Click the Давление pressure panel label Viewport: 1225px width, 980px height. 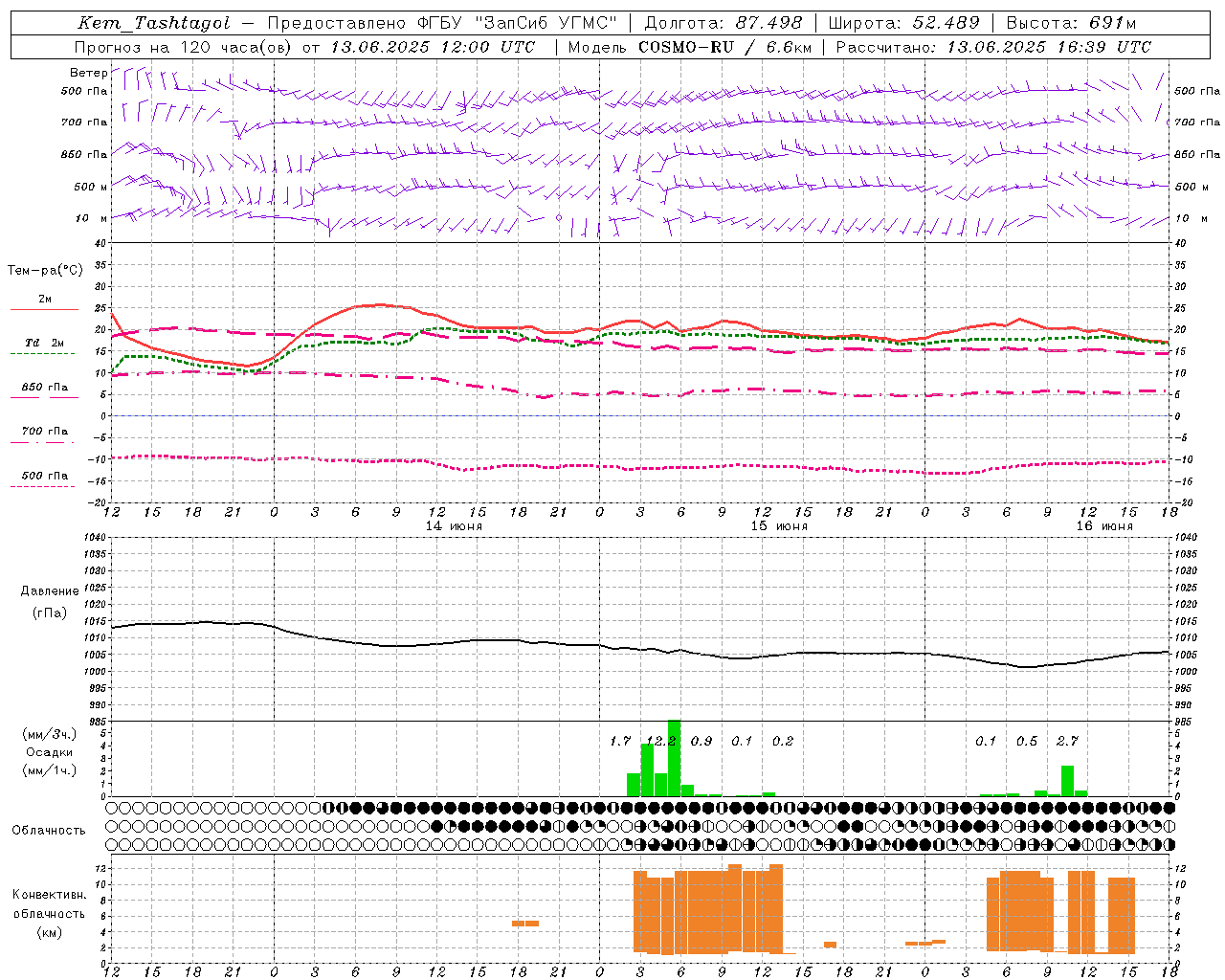50,591
